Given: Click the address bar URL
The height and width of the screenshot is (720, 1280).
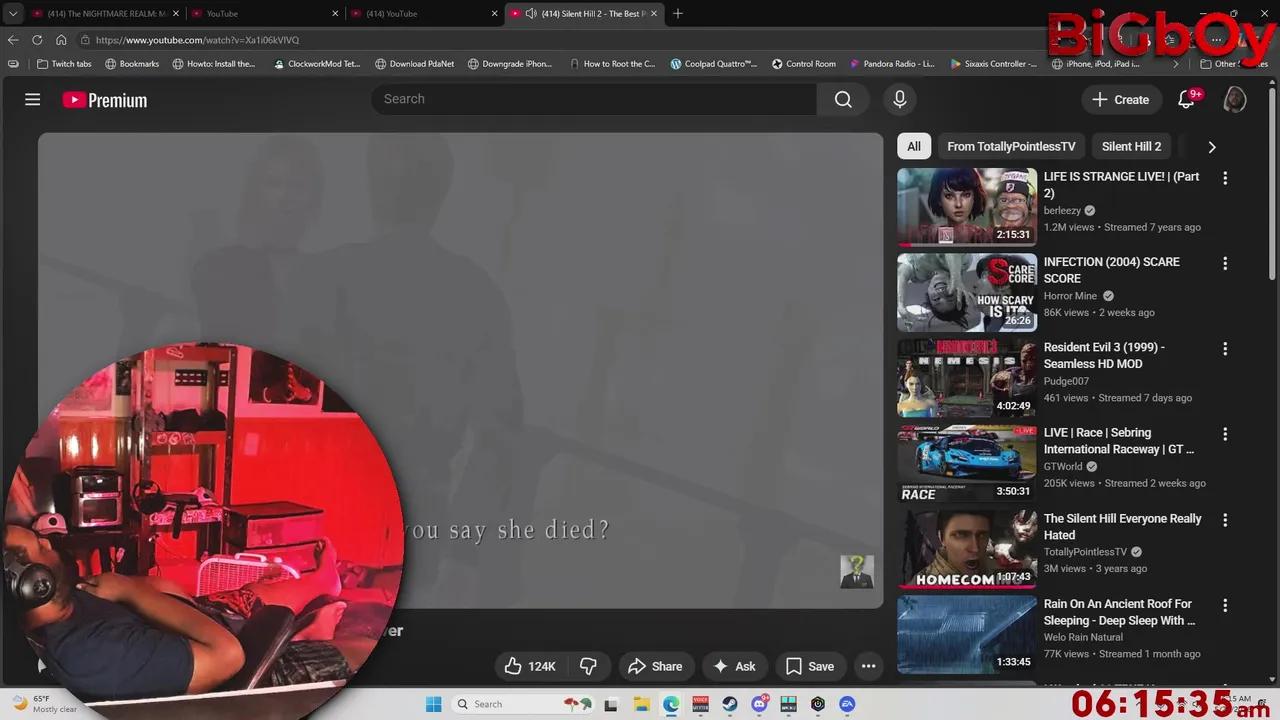Looking at the screenshot, I should [197, 40].
